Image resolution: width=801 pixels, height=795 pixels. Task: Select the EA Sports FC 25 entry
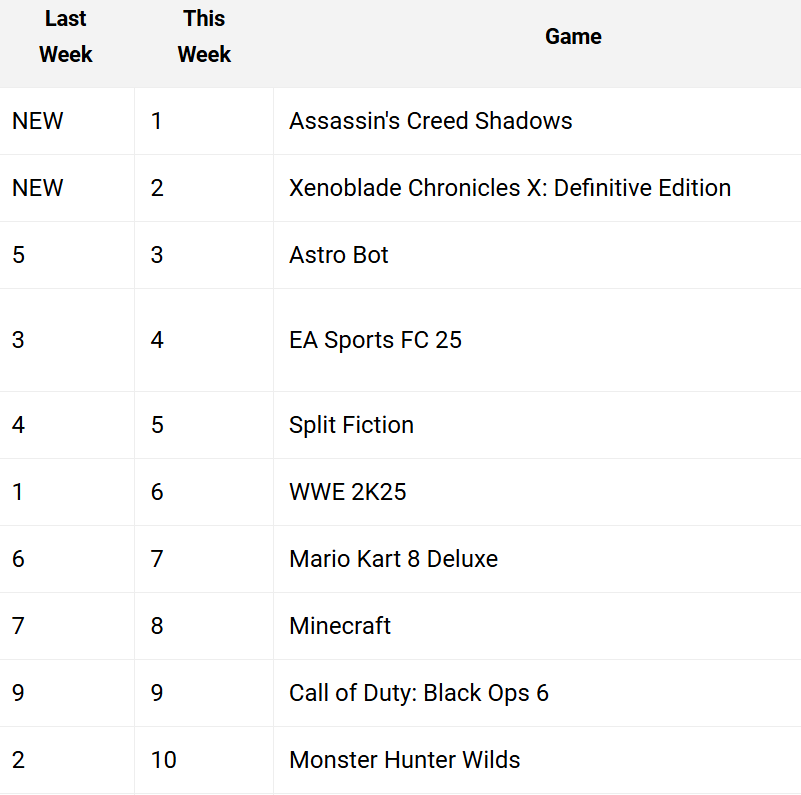click(x=375, y=340)
